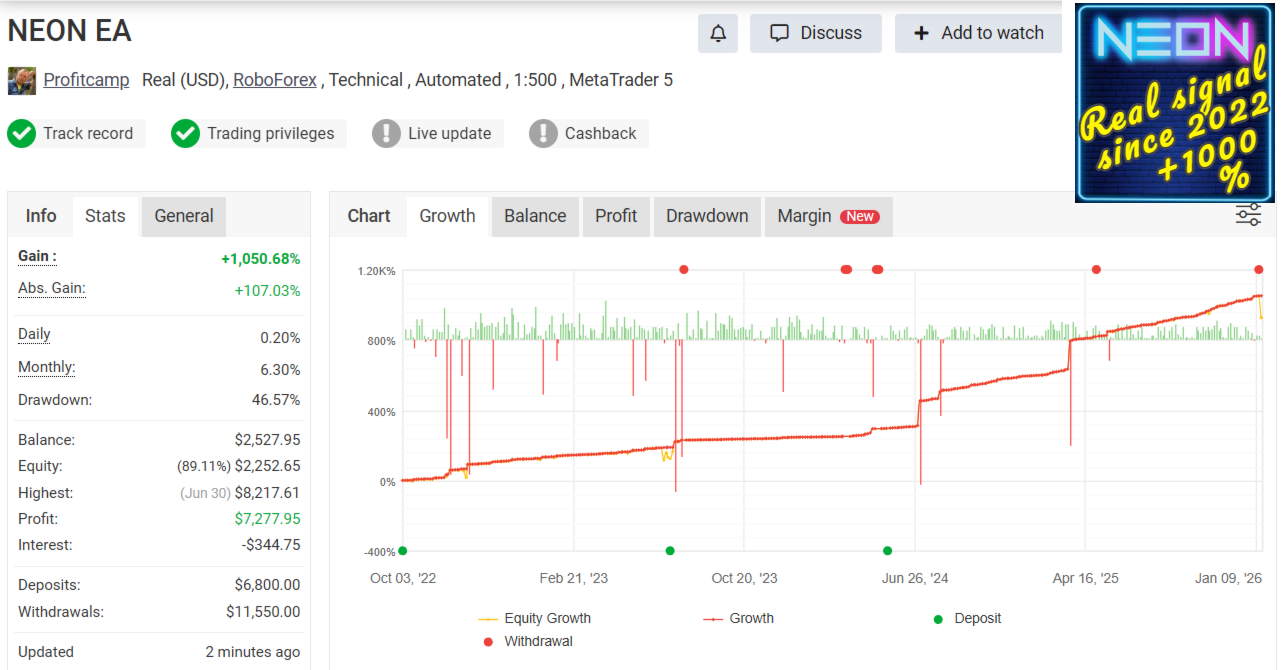Open the Profitcamp profile link

pyautogui.click(x=86, y=80)
